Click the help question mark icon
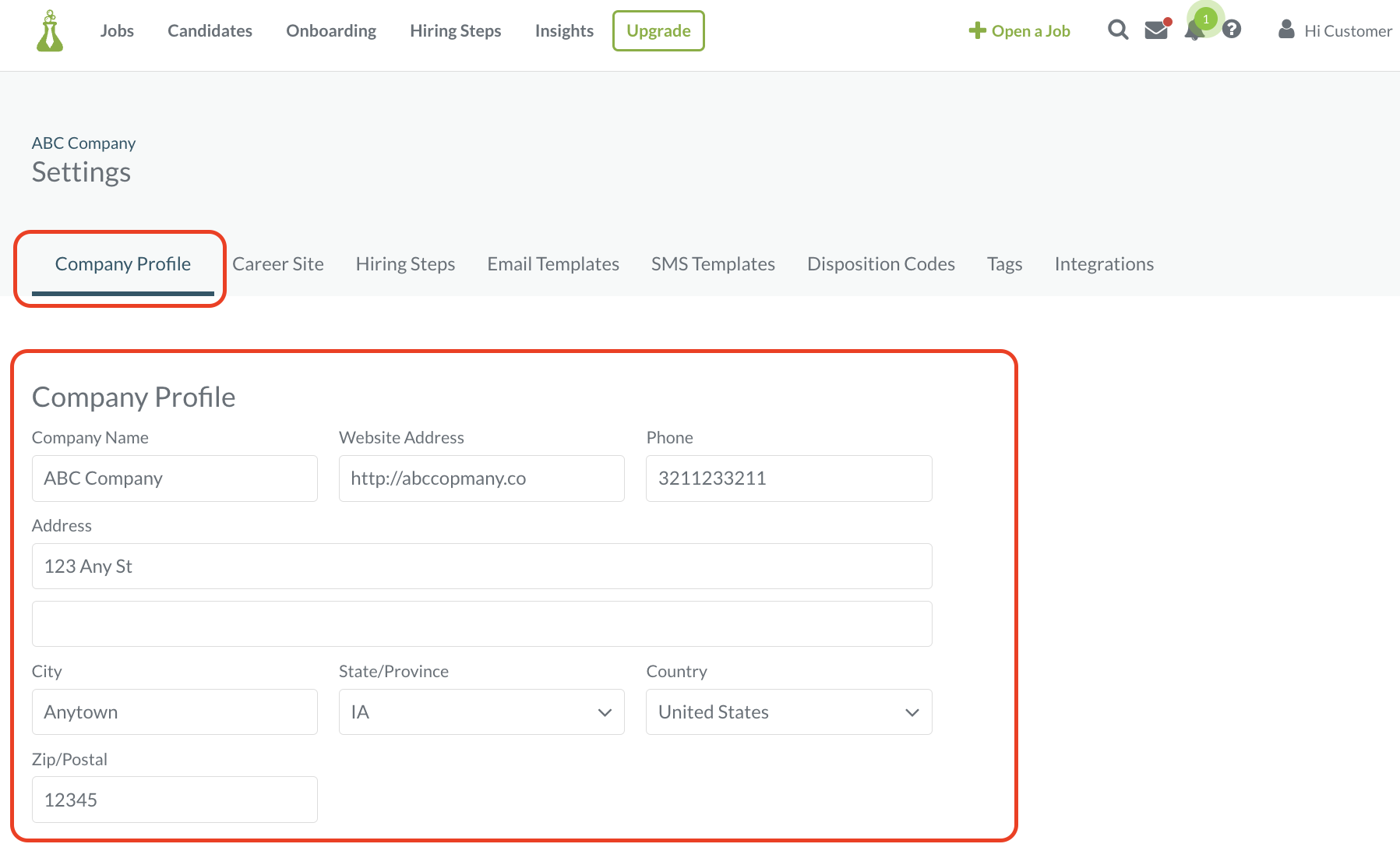Screen dimensions: 1400x858 1232,30
